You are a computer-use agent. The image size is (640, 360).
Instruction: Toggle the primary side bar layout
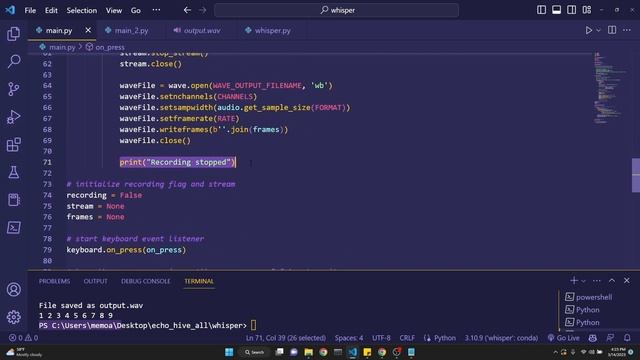[541, 10]
